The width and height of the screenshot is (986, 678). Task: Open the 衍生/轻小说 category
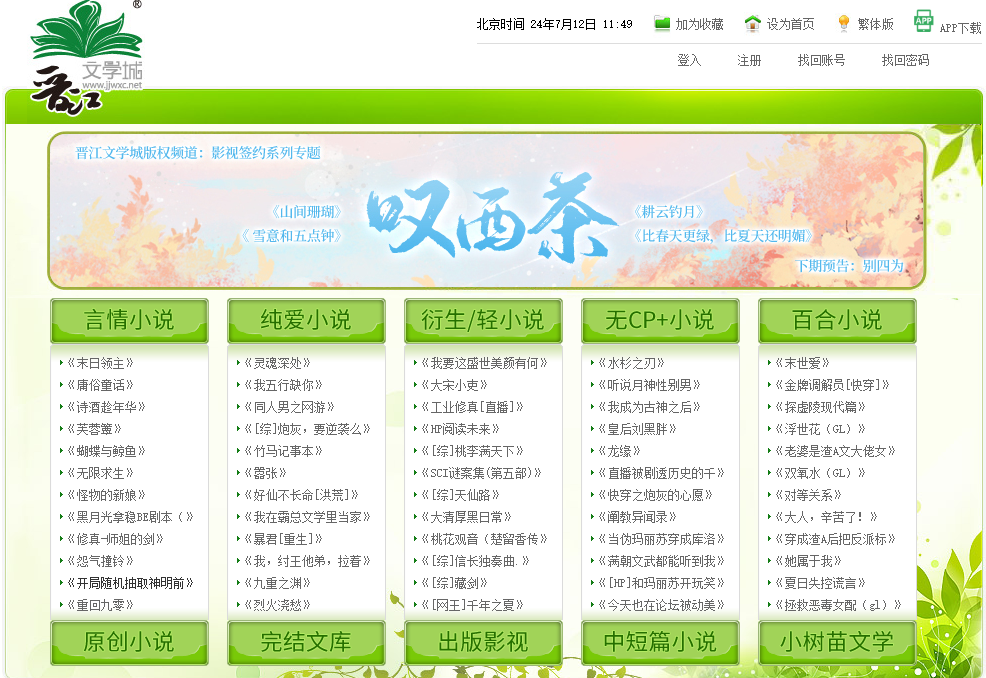[483, 321]
